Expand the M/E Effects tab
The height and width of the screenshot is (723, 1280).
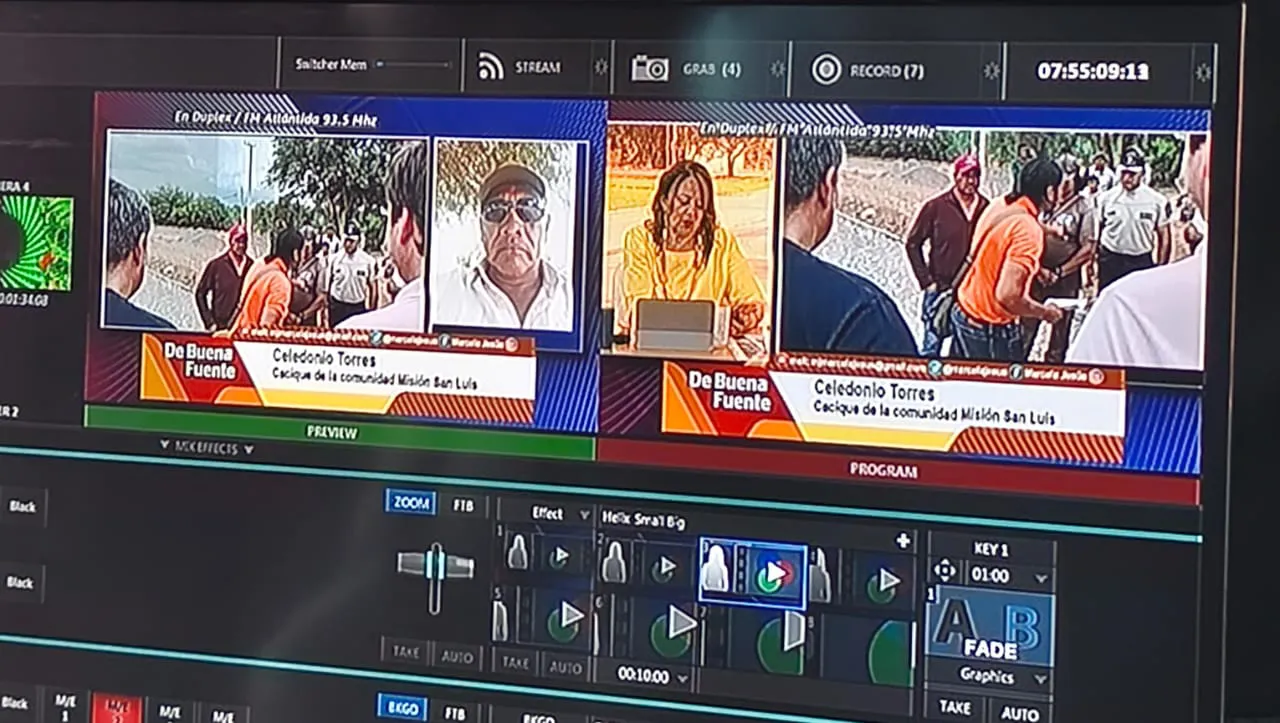pyautogui.click(x=207, y=448)
